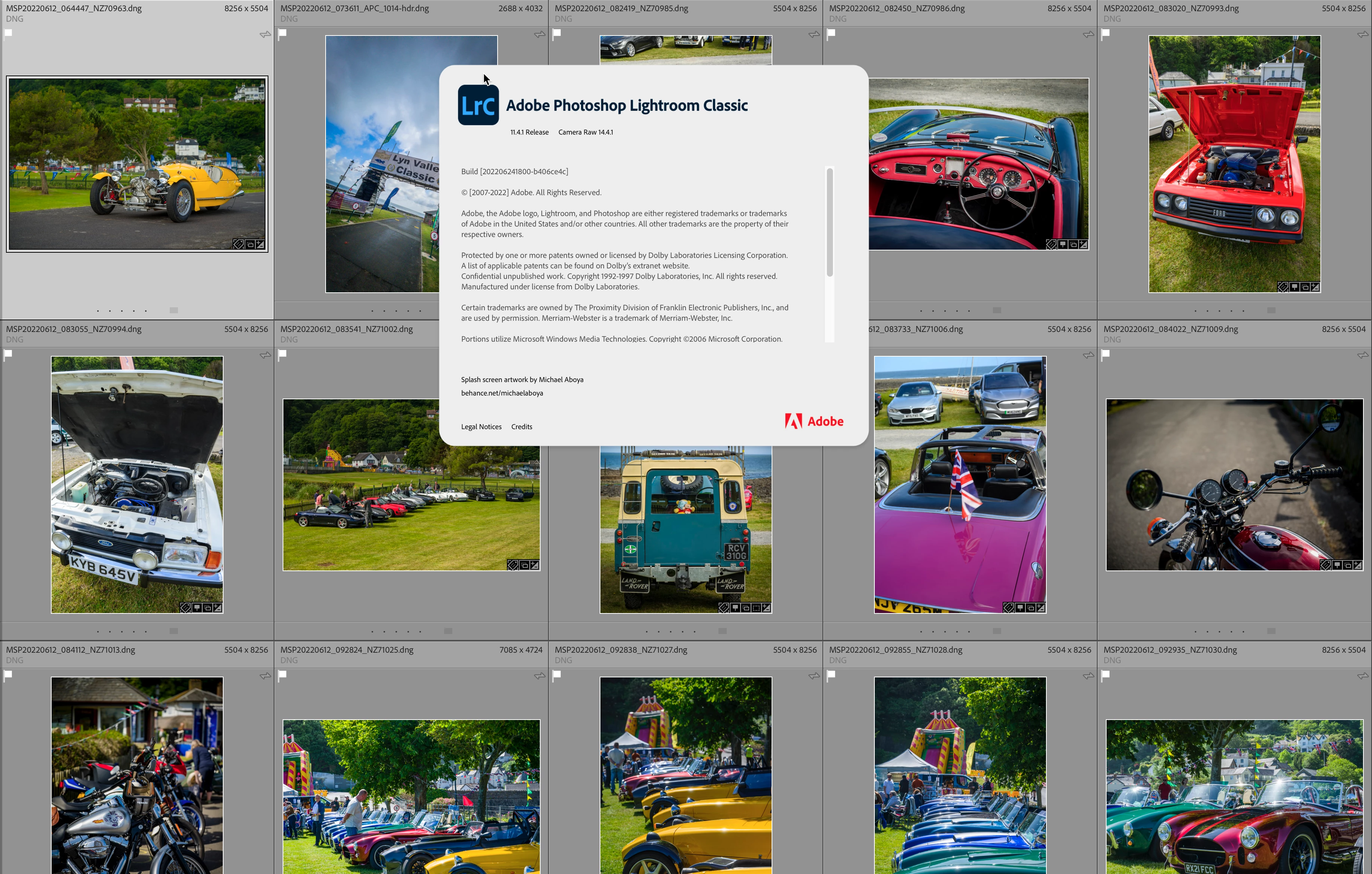This screenshot has width=1372, height=874.
Task: Open Credits in the About dialog
Action: (522, 427)
